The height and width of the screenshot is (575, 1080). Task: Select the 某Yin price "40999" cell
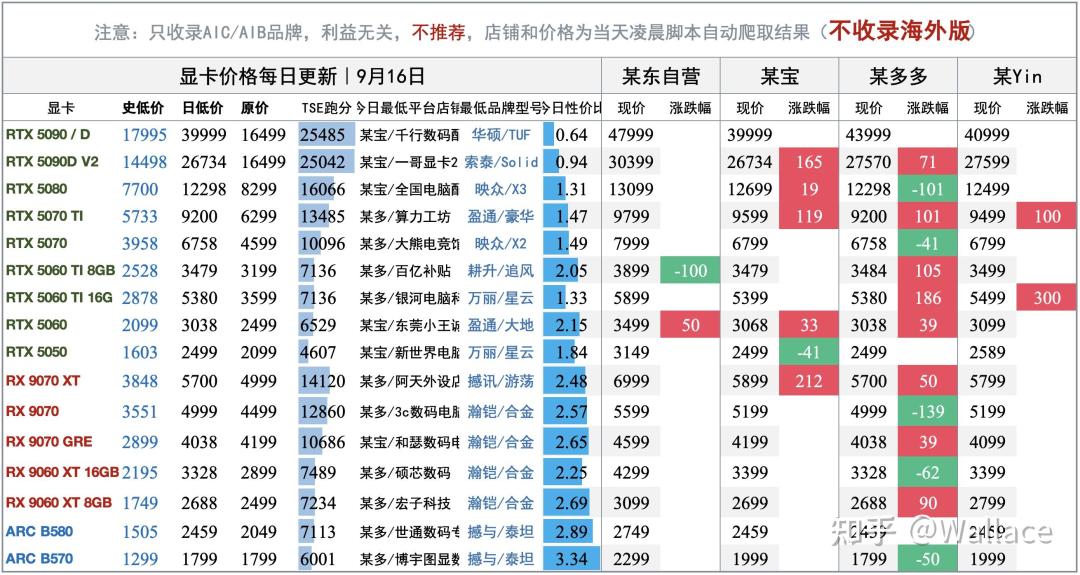(986, 135)
